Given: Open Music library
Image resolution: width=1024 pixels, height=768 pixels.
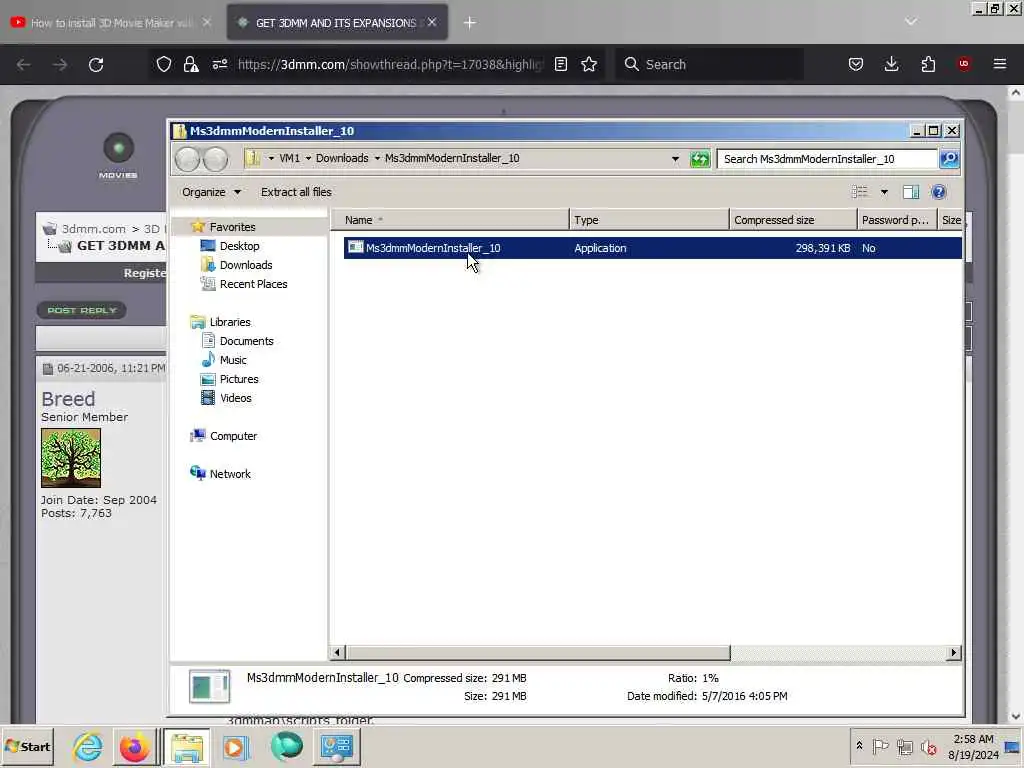Looking at the screenshot, I should click(233, 360).
